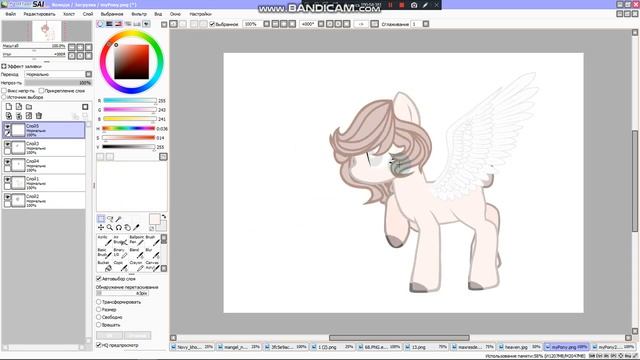Open the Редактировать menu
The image size is (640, 360).
pyautogui.click(x=39, y=14)
